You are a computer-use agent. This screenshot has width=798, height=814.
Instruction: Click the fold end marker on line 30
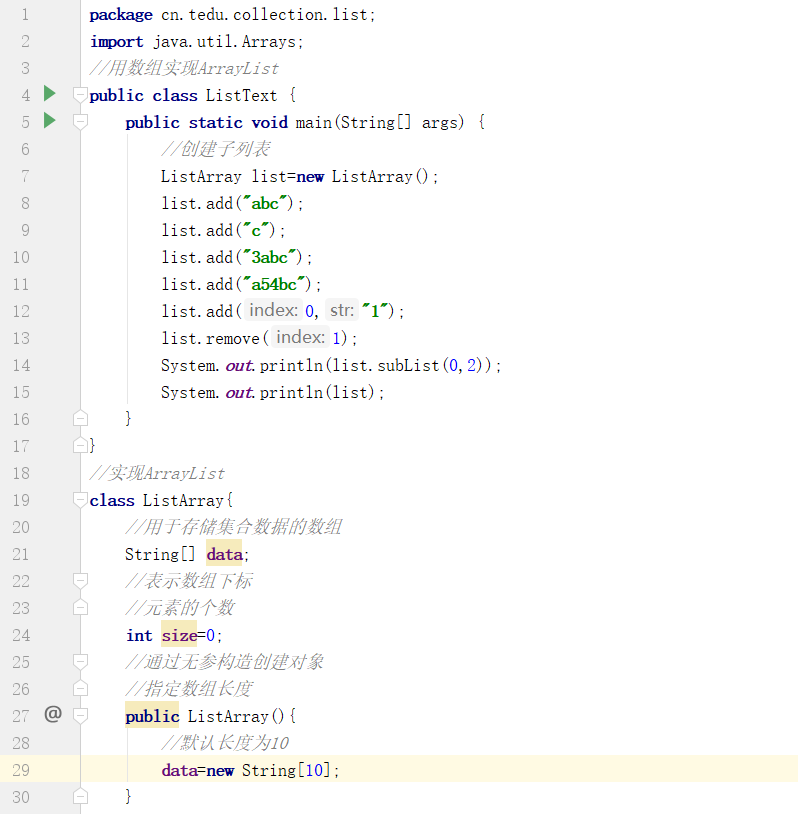pyautogui.click(x=80, y=796)
